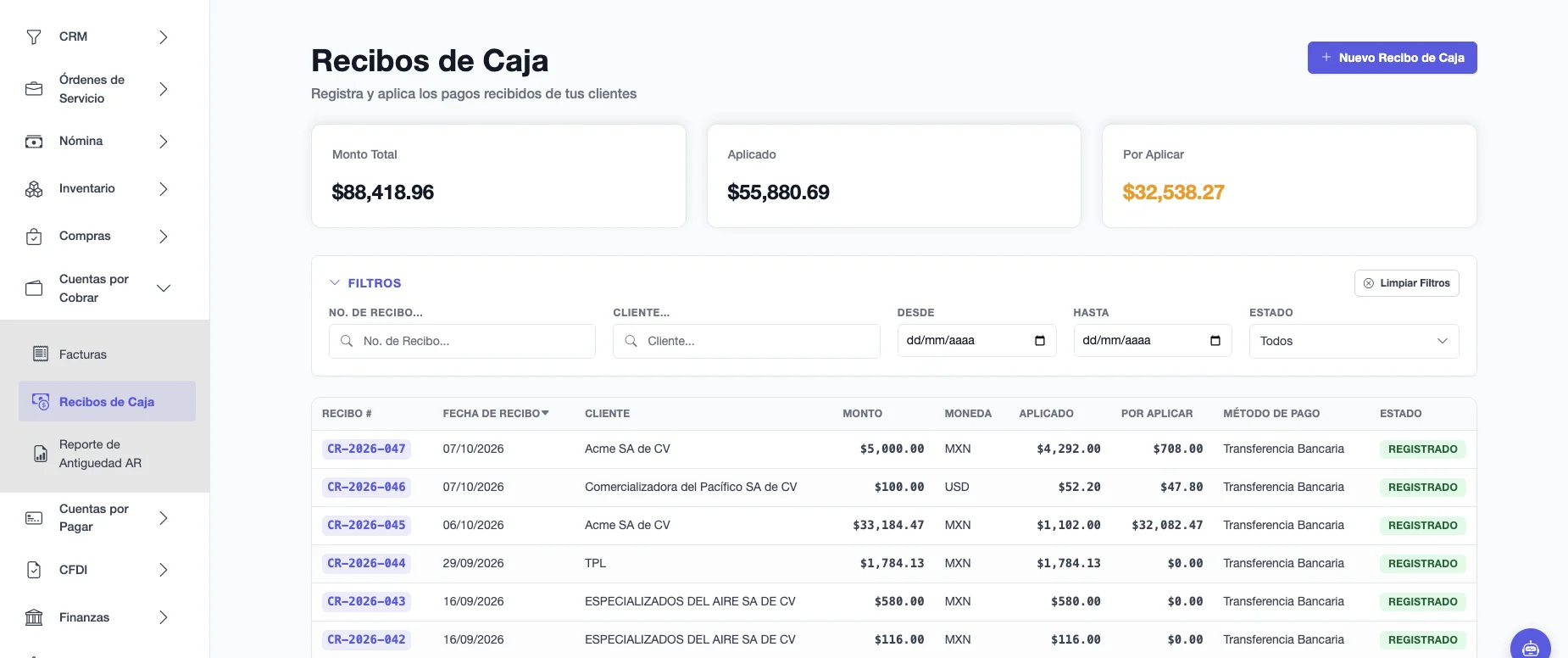Open the Inventario menu label
Viewport: 1568px width, 658px height.
pyautogui.click(x=87, y=188)
